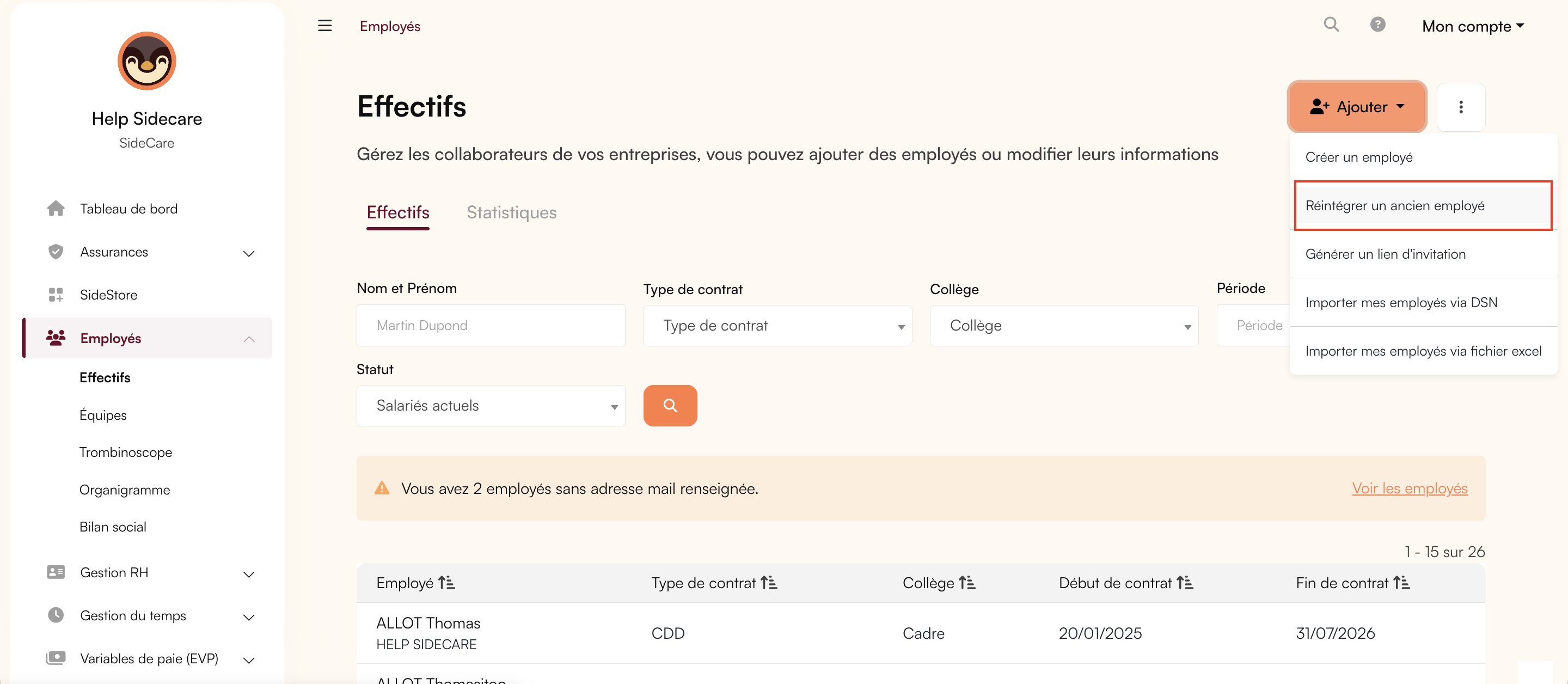Click the Voir les employés link
1568x684 pixels.
[1409, 488]
